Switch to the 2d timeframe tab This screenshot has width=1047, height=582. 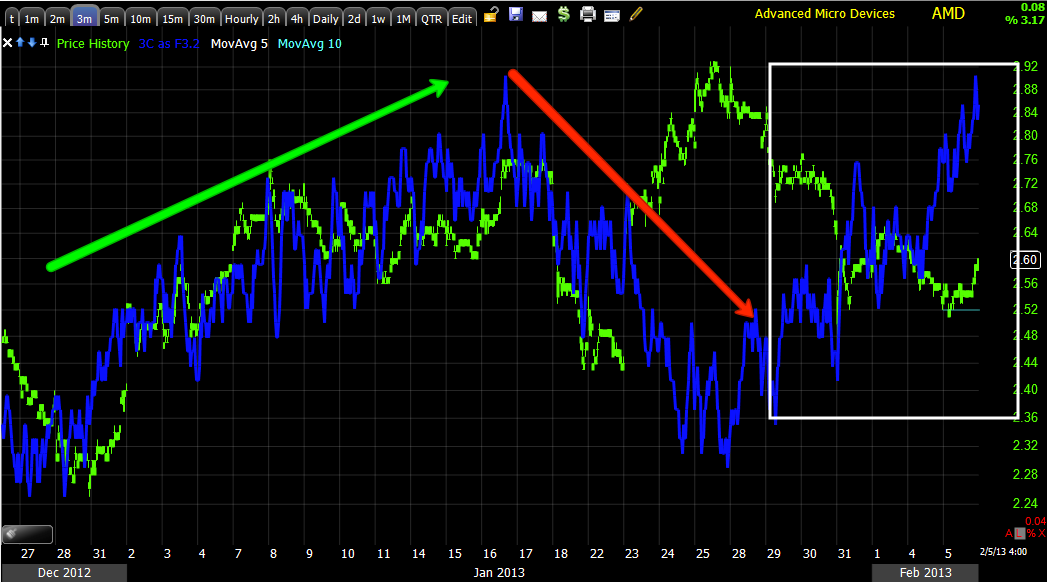coord(354,18)
